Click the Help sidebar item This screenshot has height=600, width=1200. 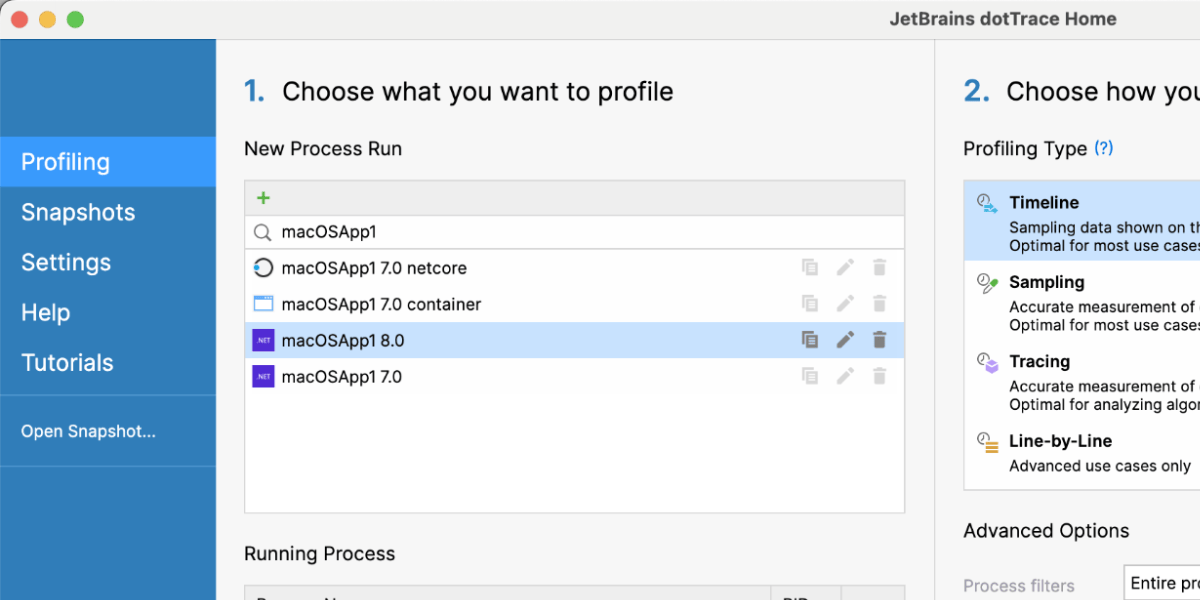pos(46,313)
